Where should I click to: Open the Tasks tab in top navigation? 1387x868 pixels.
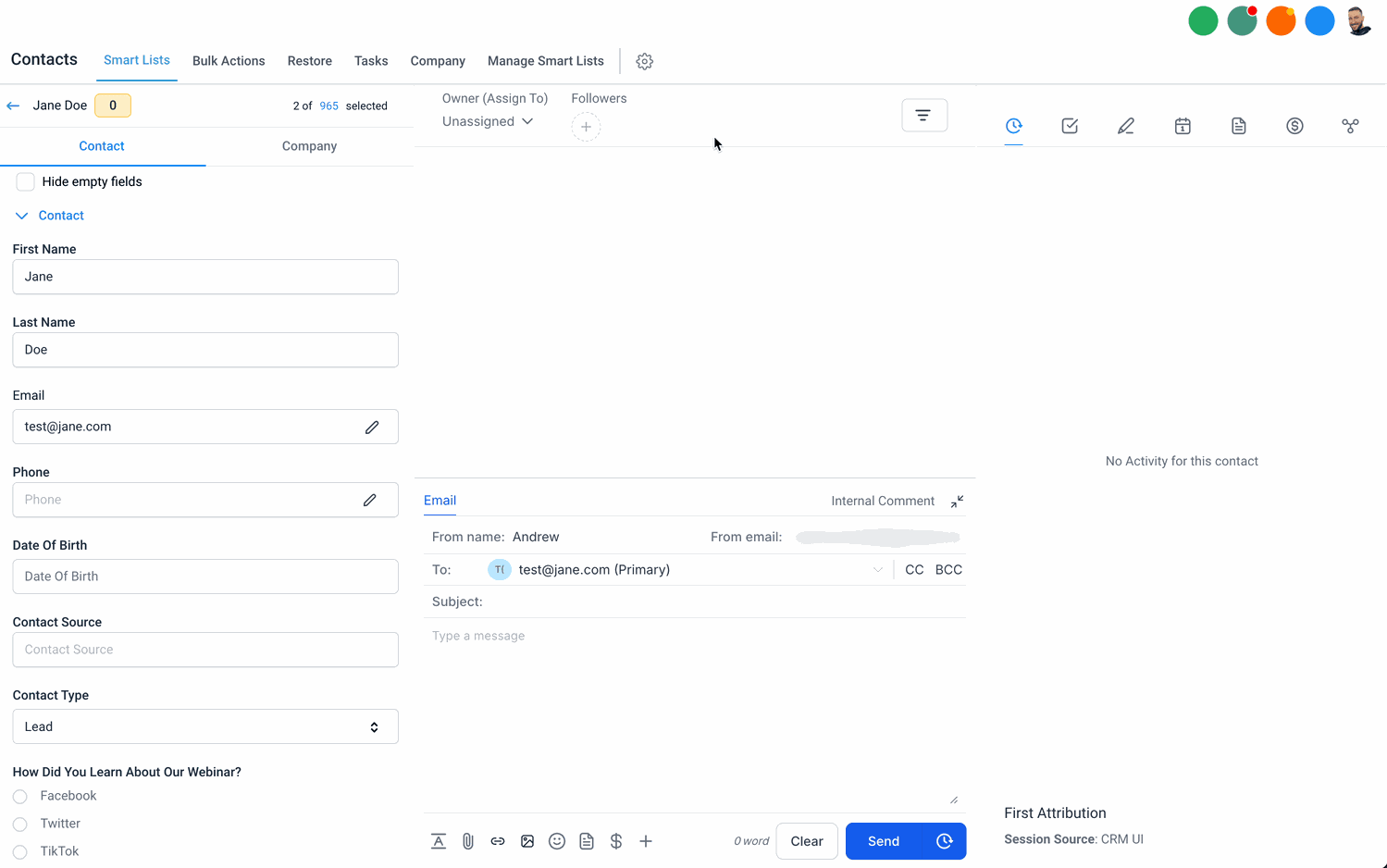[x=371, y=61]
